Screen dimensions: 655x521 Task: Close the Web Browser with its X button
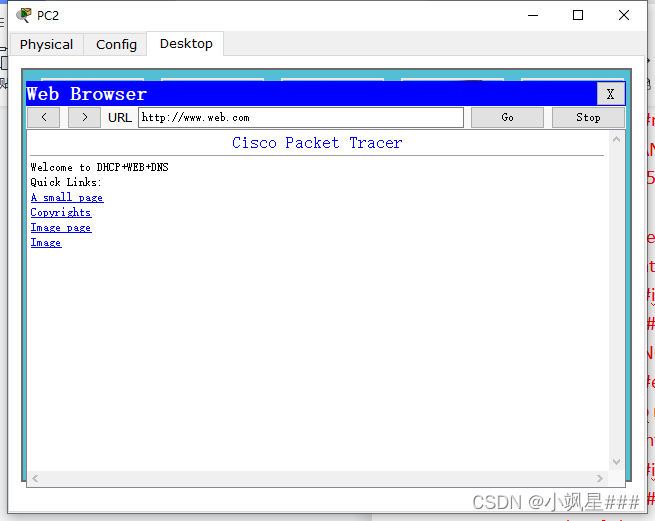point(610,94)
